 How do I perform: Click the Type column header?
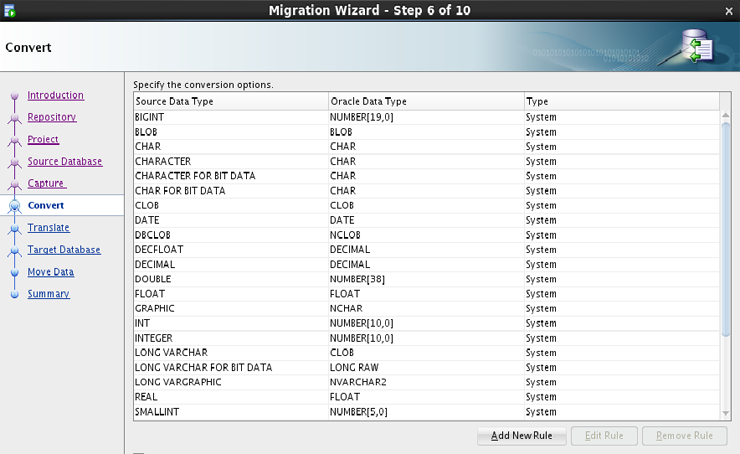click(622, 101)
